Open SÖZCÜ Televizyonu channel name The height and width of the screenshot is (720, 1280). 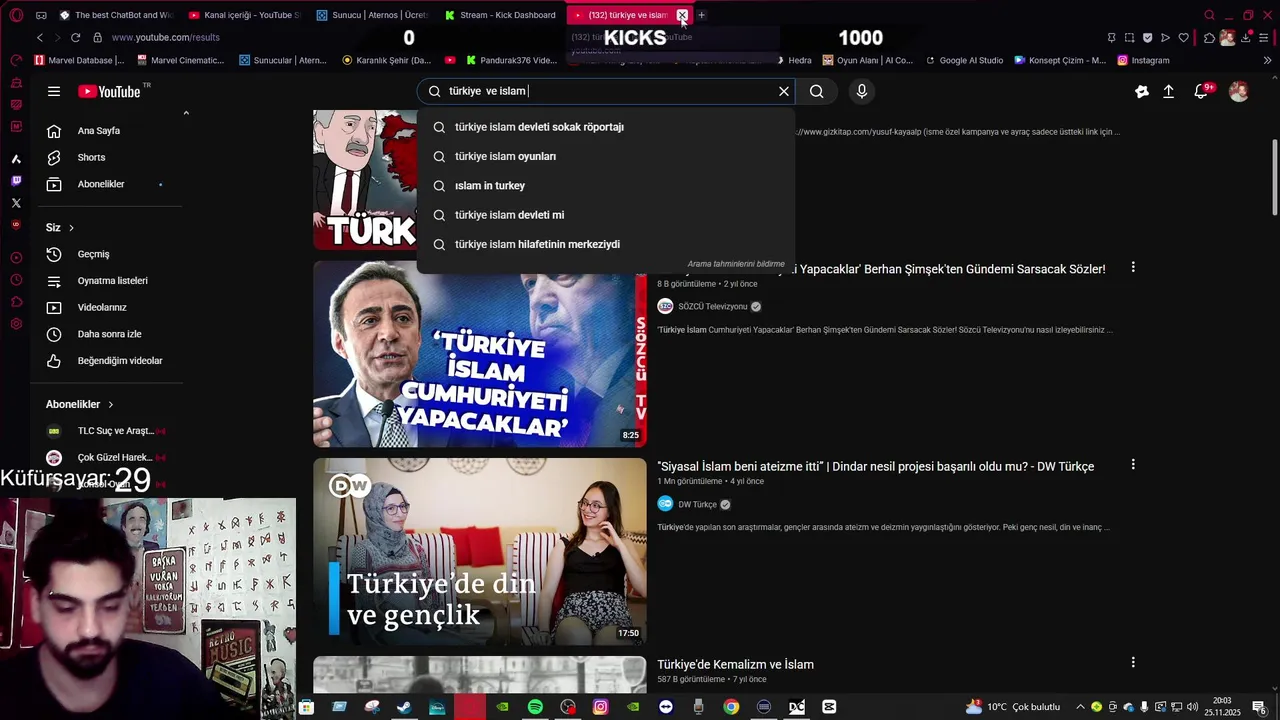[713, 307]
